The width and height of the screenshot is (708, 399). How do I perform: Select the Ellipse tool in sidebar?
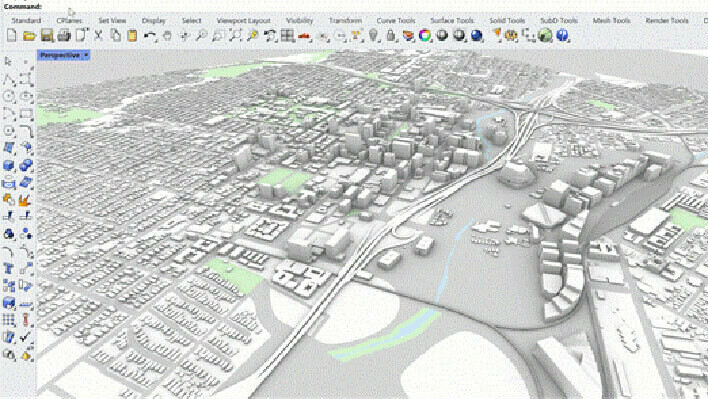tap(26, 96)
